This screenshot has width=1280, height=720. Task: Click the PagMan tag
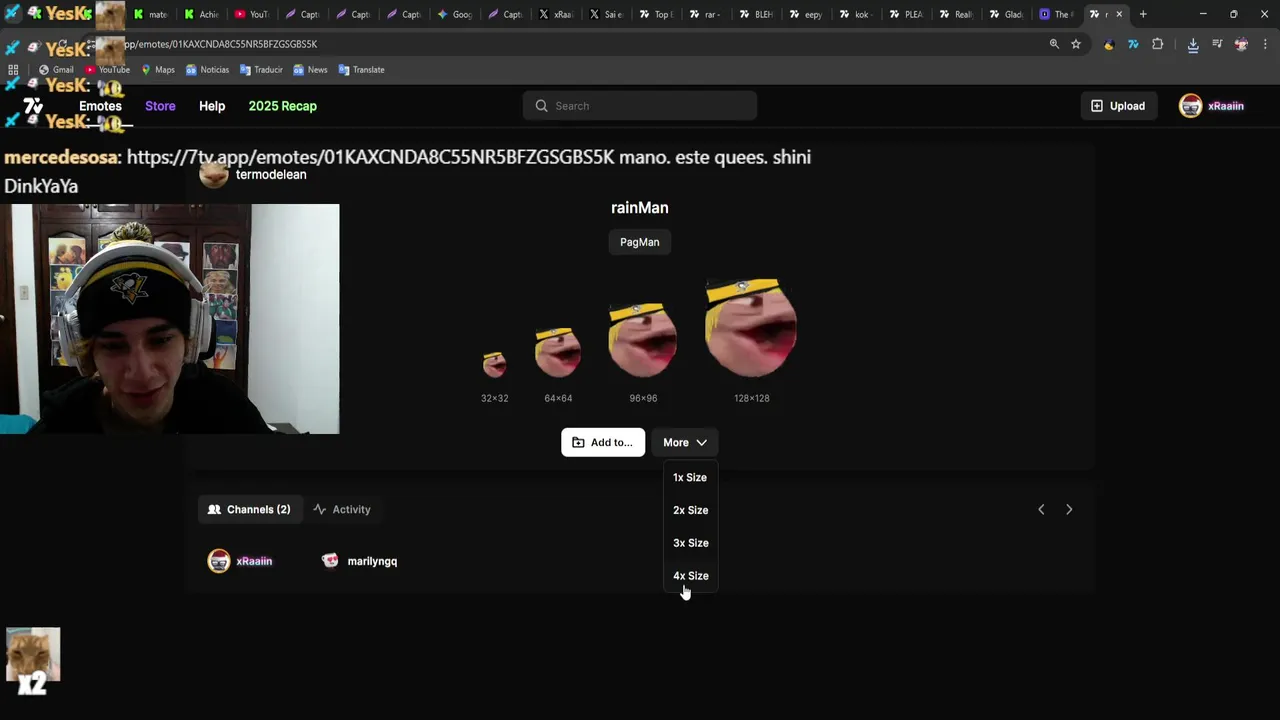pyautogui.click(x=640, y=242)
